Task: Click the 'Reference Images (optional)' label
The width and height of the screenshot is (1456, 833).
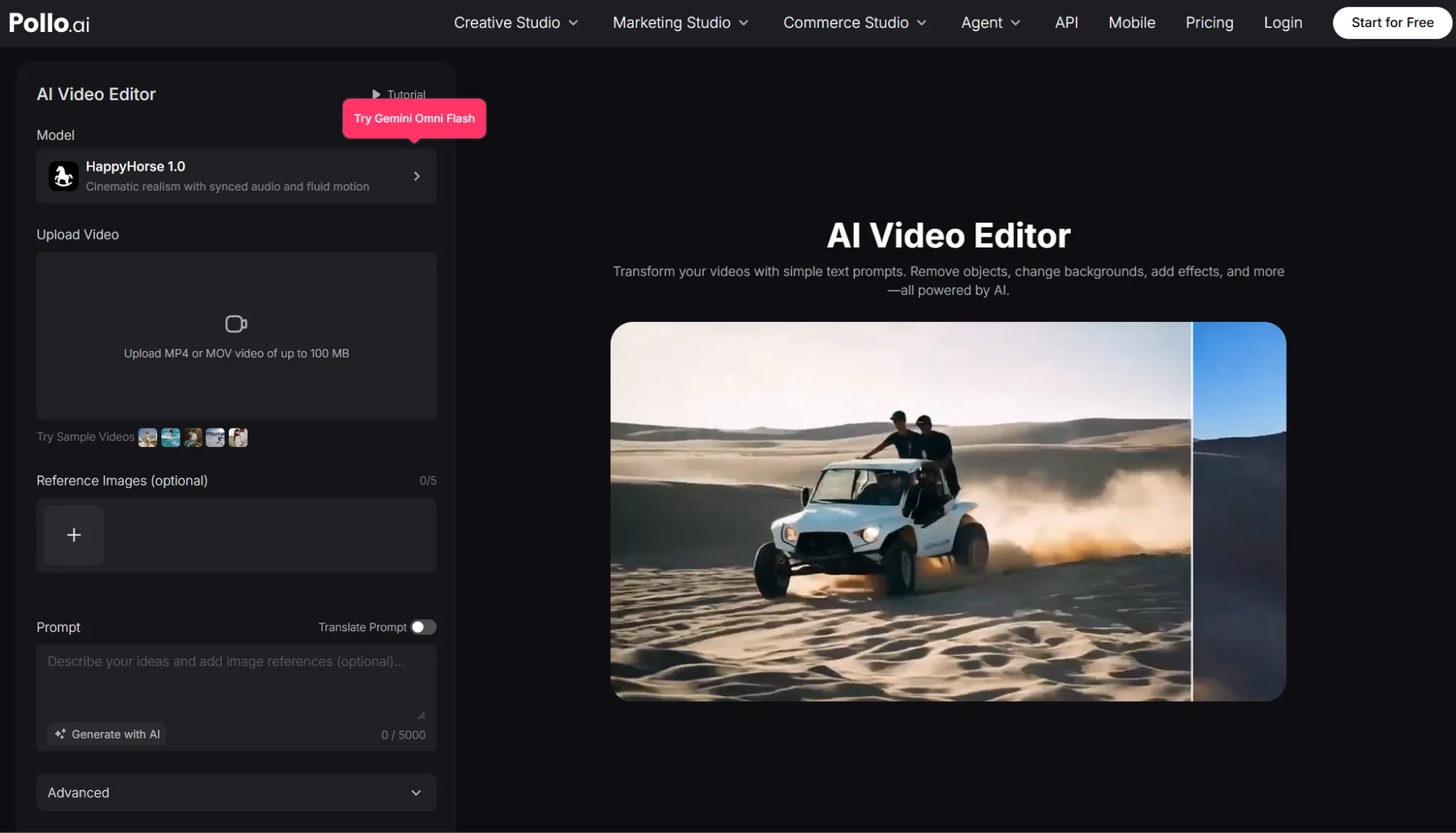Action: [x=122, y=480]
